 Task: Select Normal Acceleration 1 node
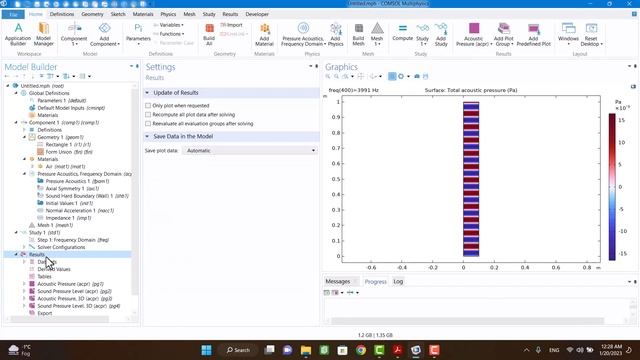coord(80,211)
